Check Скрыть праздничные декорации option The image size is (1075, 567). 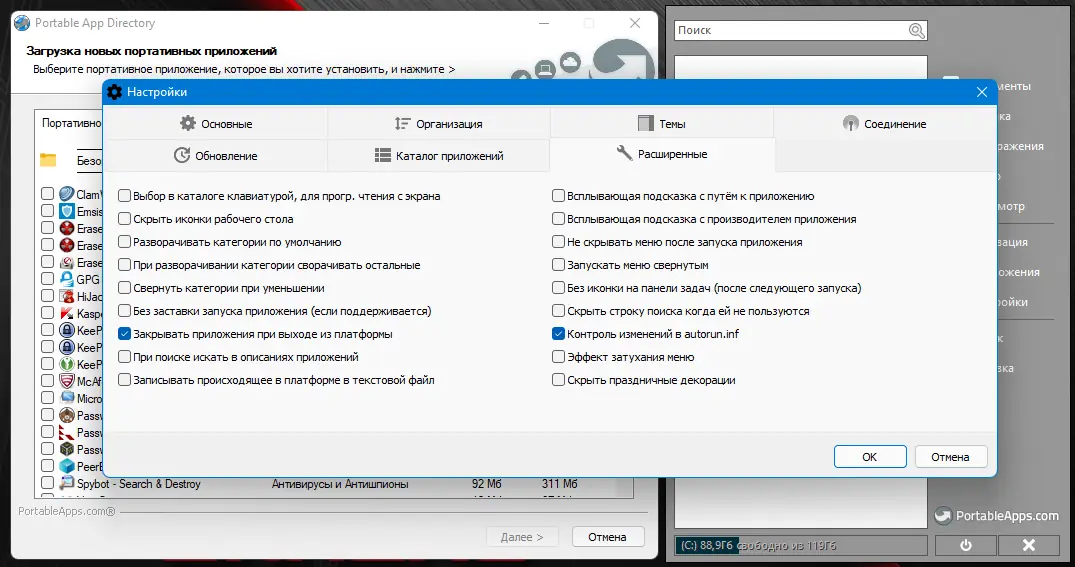[x=558, y=380]
